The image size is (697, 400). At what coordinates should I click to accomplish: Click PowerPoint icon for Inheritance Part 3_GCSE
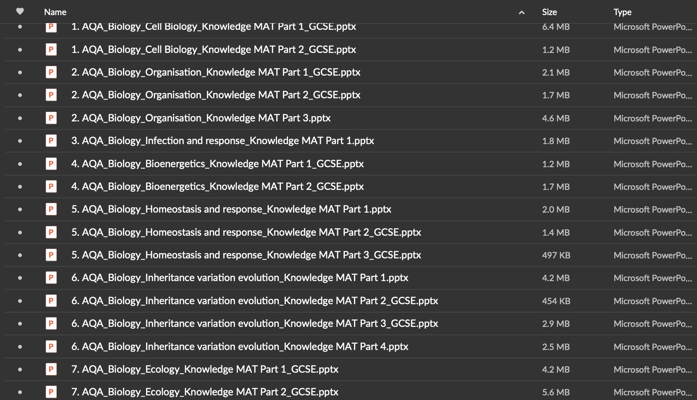tap(51, 323)
